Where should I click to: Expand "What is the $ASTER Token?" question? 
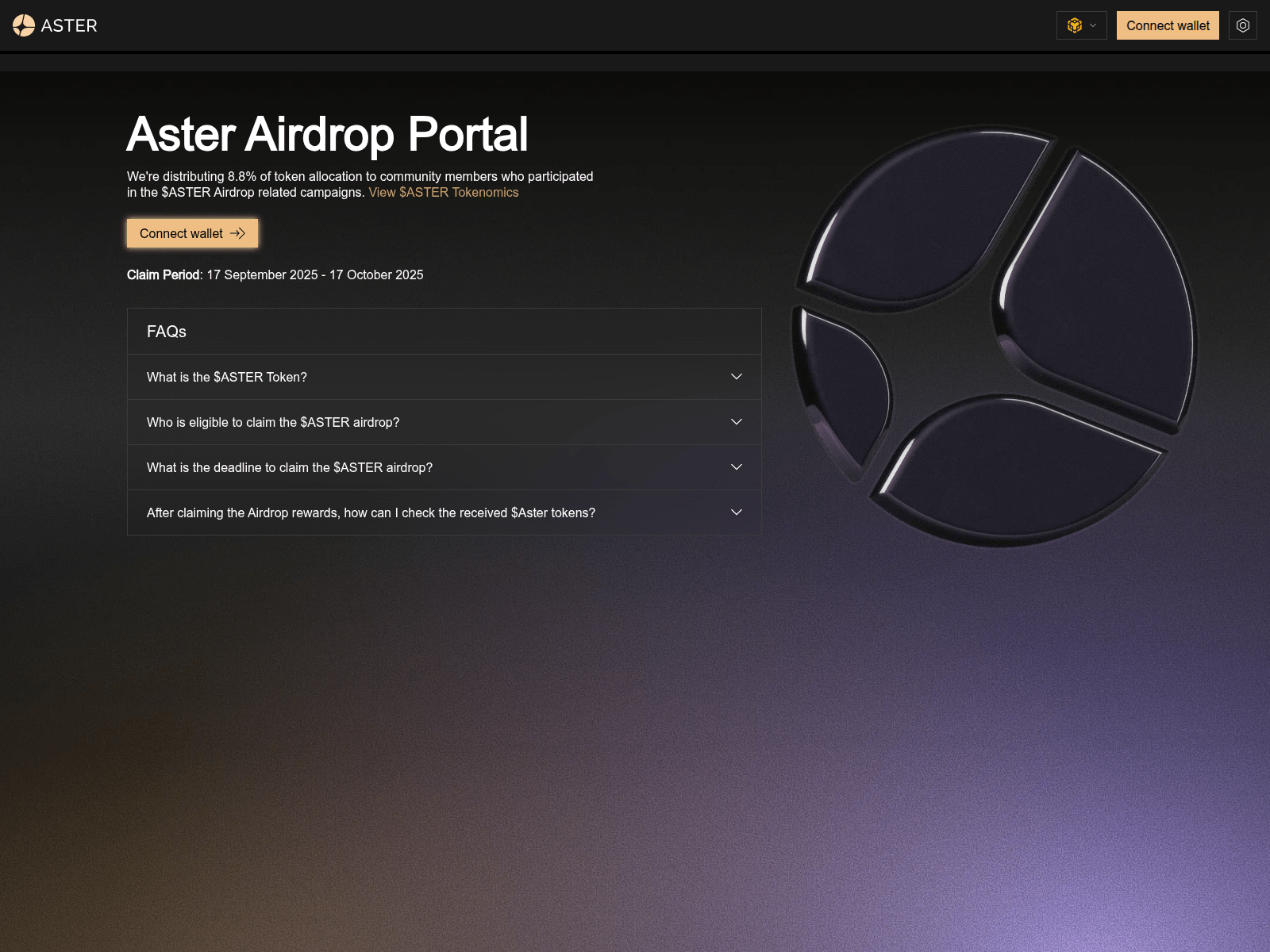(x=227, y=377)
